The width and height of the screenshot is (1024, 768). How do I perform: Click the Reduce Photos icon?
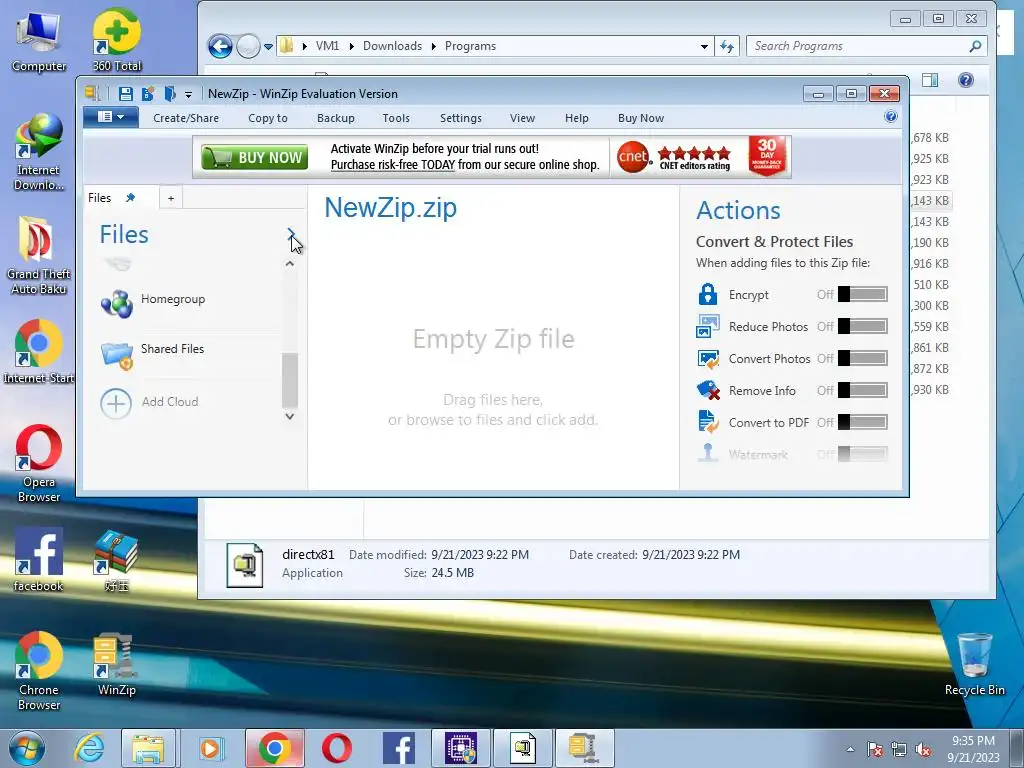coord(708,326)
